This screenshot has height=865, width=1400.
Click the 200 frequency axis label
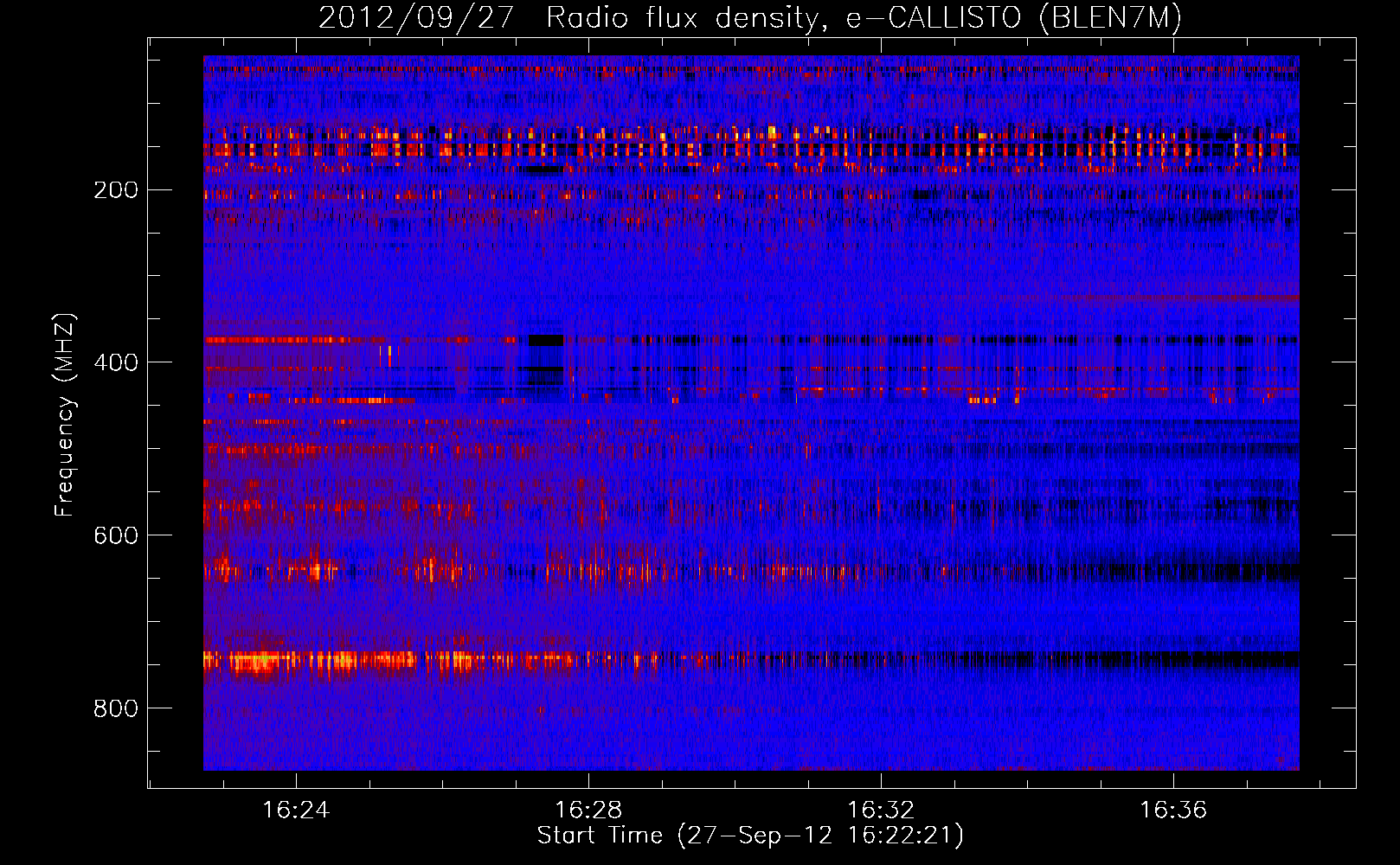tap(116, 190)
